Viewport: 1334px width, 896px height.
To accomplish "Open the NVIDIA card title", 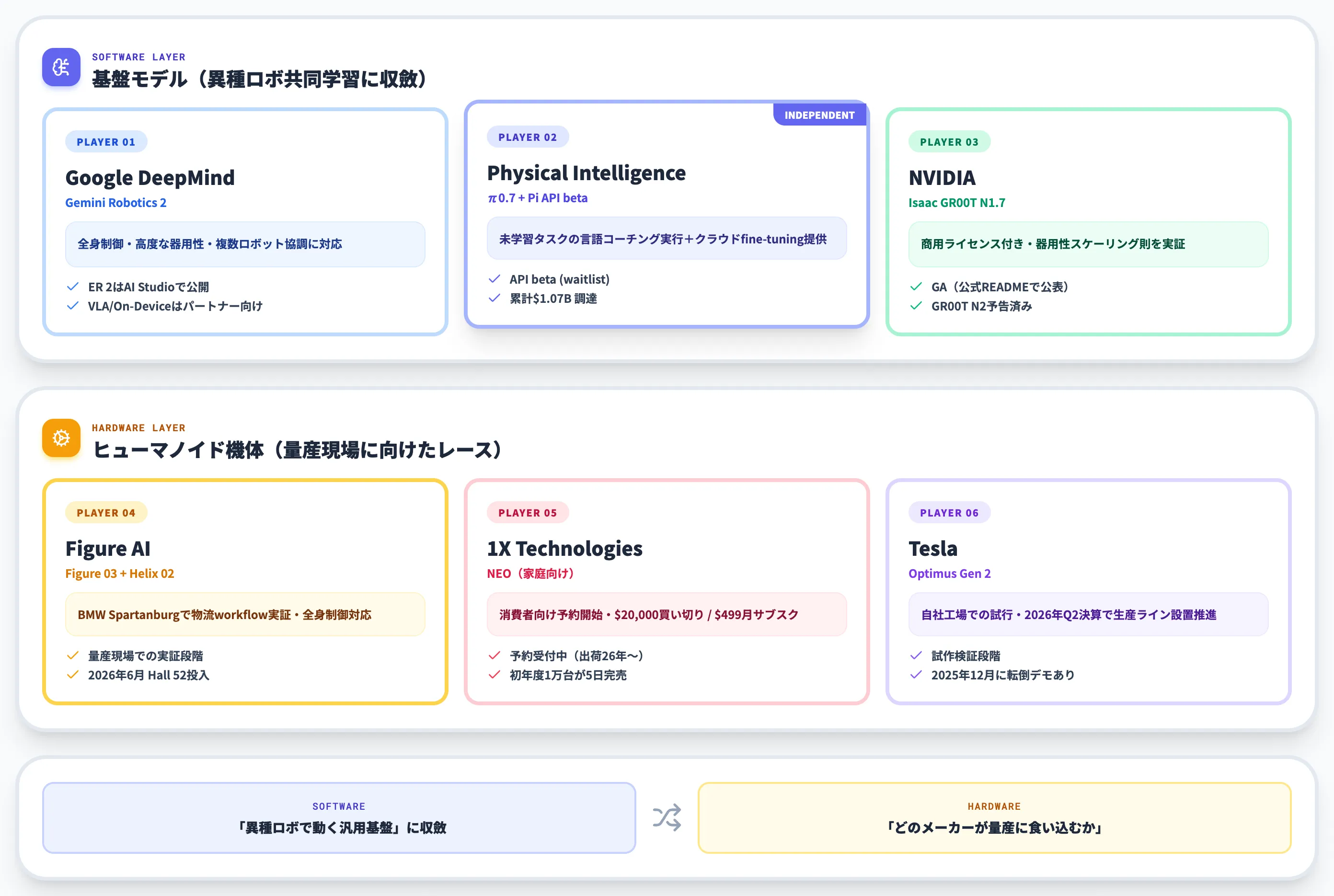I will pos(942,178).
